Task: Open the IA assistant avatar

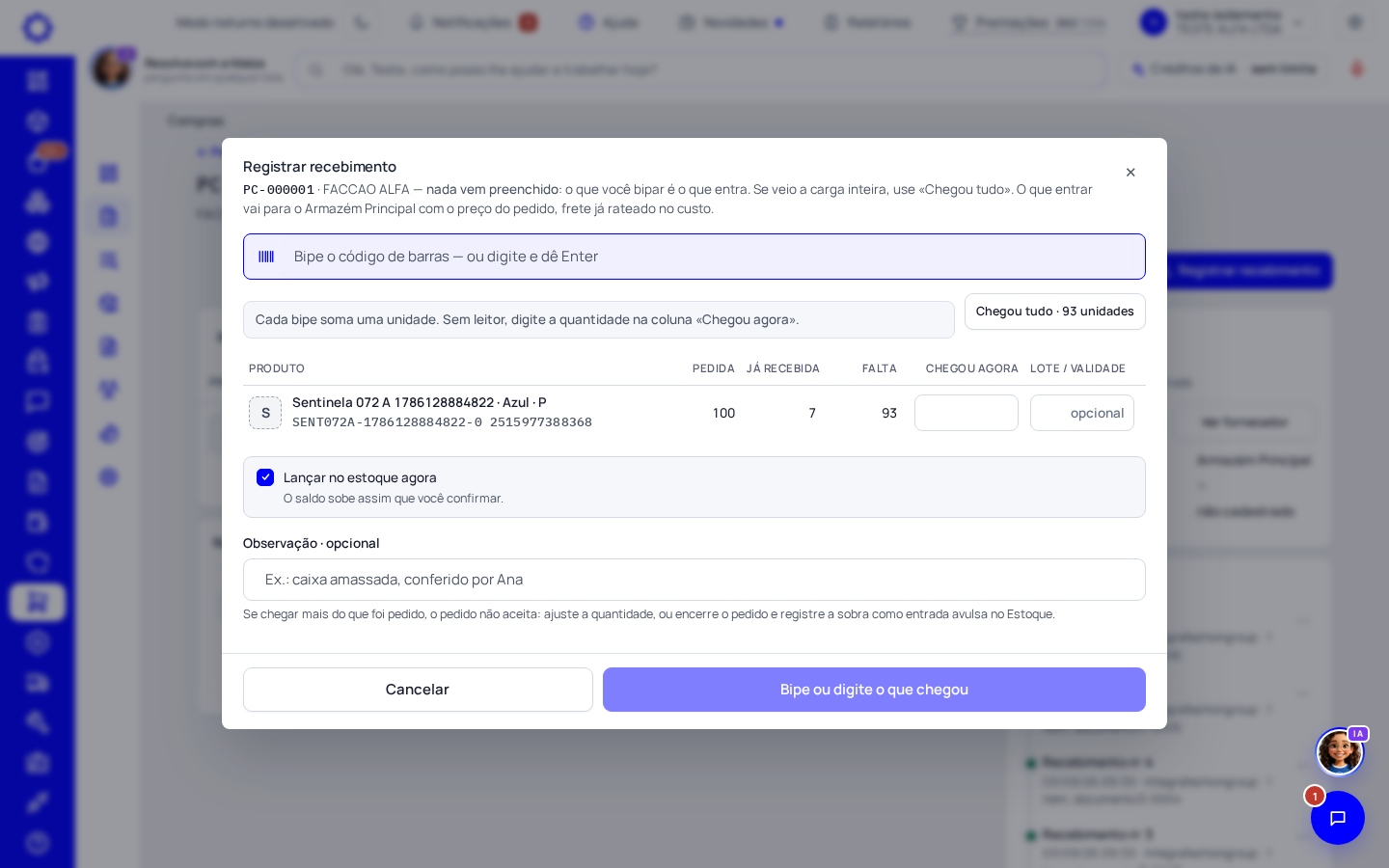Action: pyautogui.click(x=1340, y=752)
